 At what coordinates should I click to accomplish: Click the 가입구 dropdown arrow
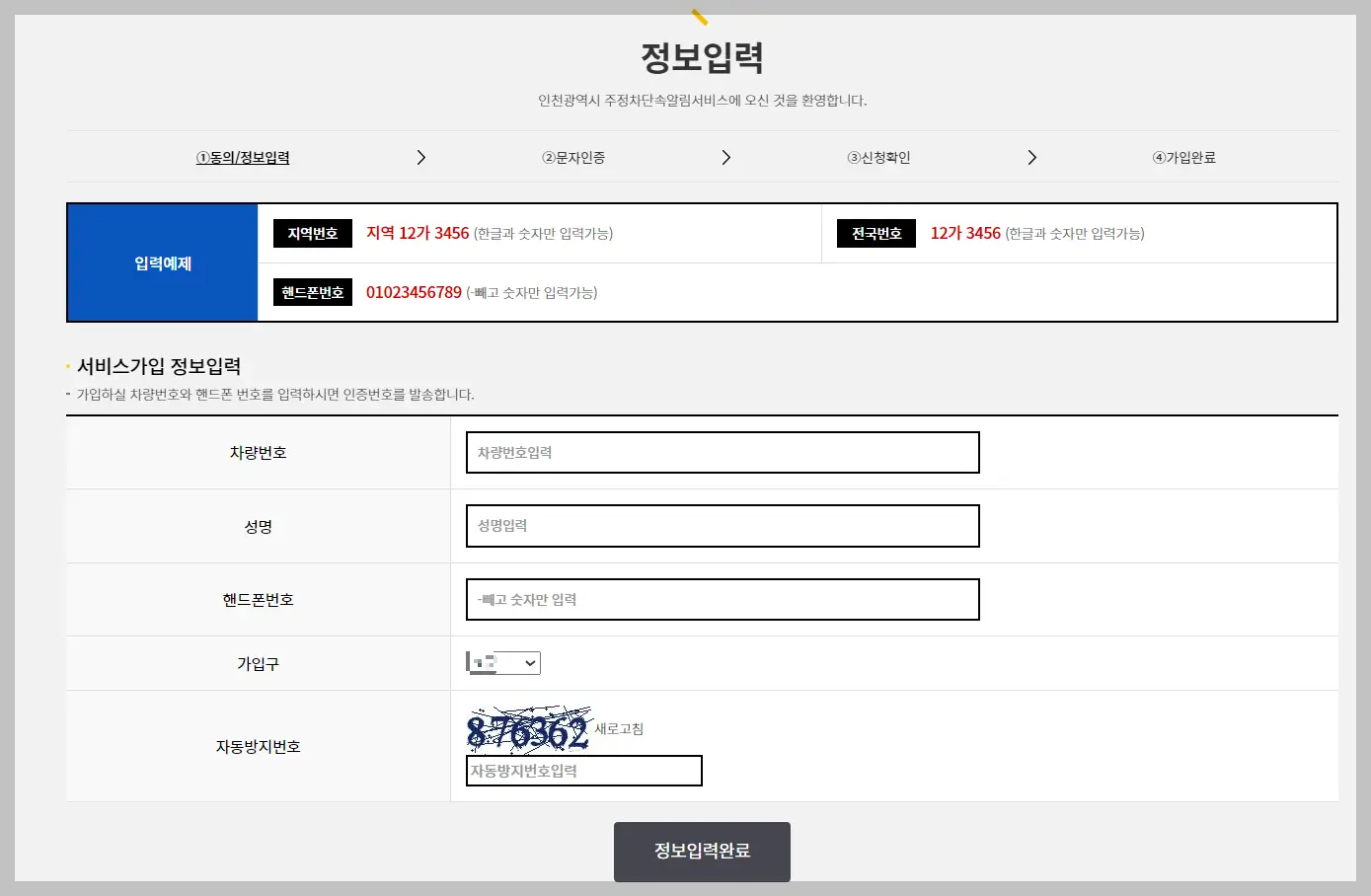529,662
